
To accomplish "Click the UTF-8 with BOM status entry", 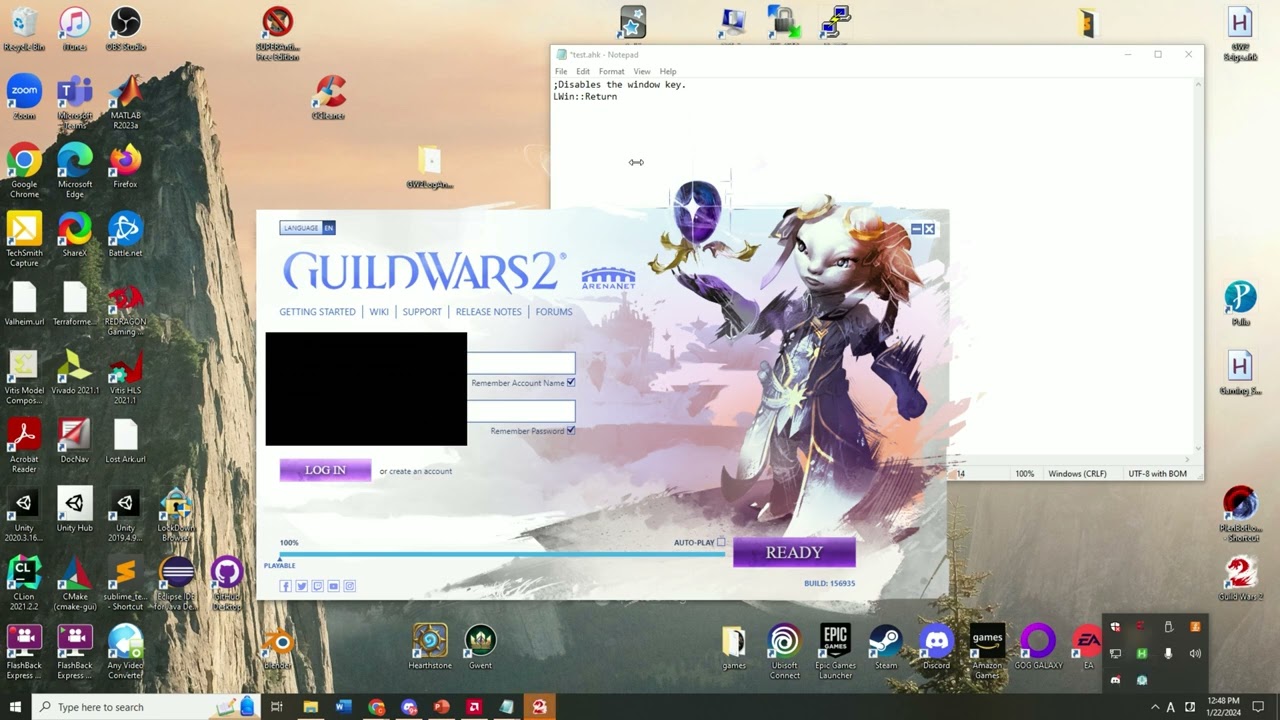I will coord(1157,474).
